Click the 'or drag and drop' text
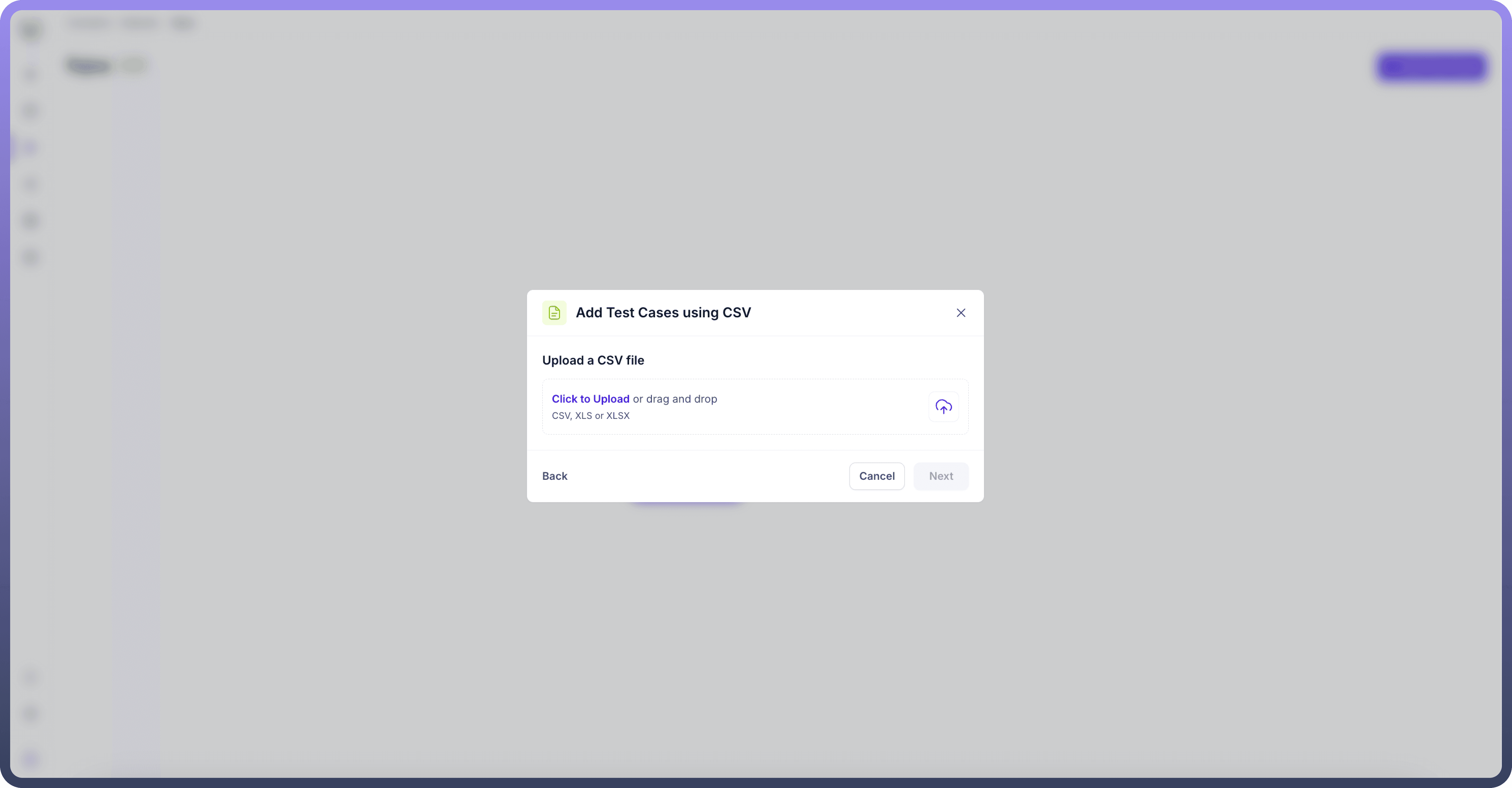This screenshot has width=1512, height=788. 675,399
